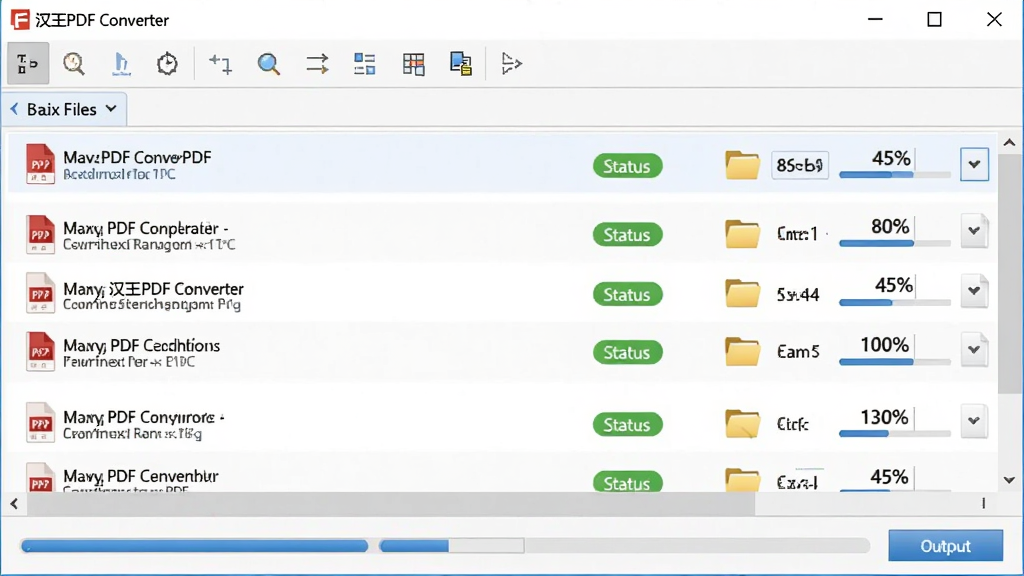Click Status button for Mav:PDF ConvePDF
Viewport: 1024px width, 576px height.
[x=627, y=166]
